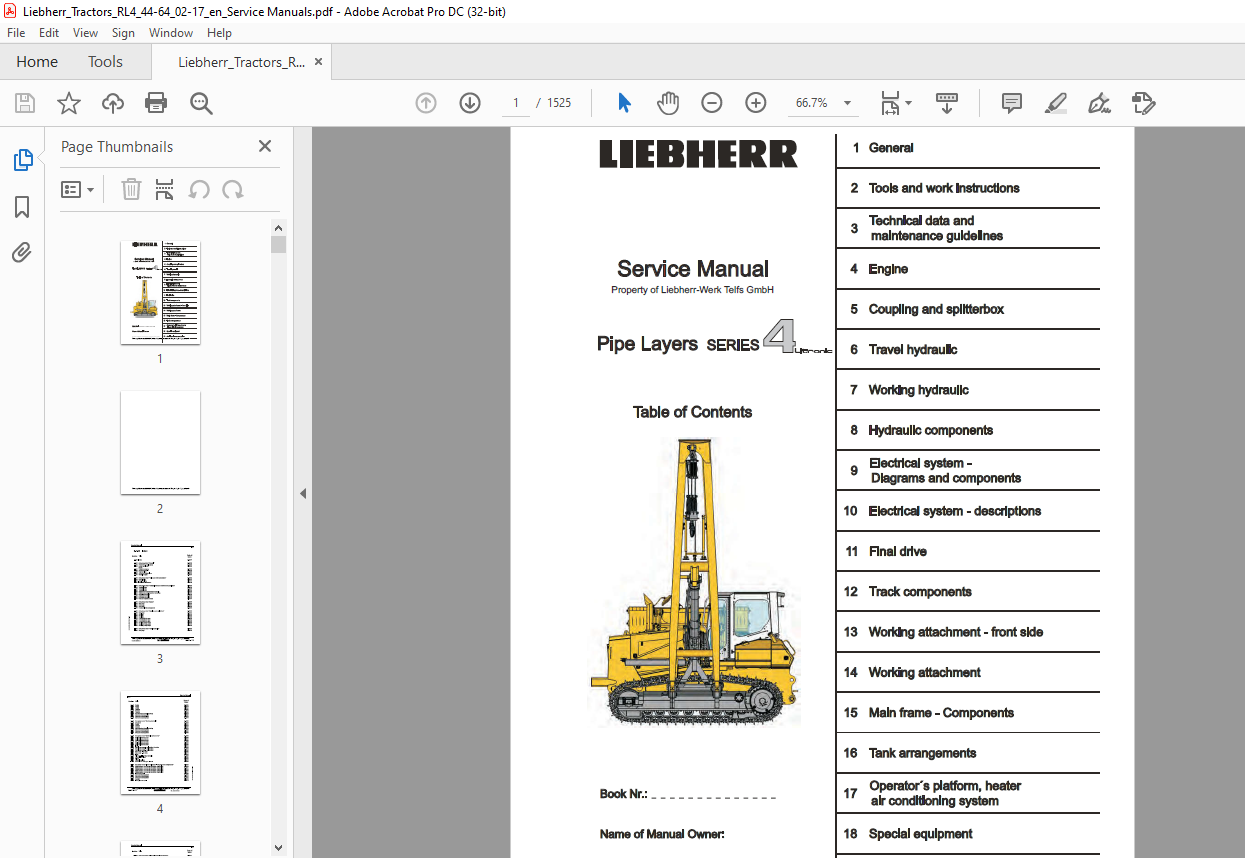Print the document
Image resolution: width=1245 pixels, height=858 pixels.
pos(156,103)
